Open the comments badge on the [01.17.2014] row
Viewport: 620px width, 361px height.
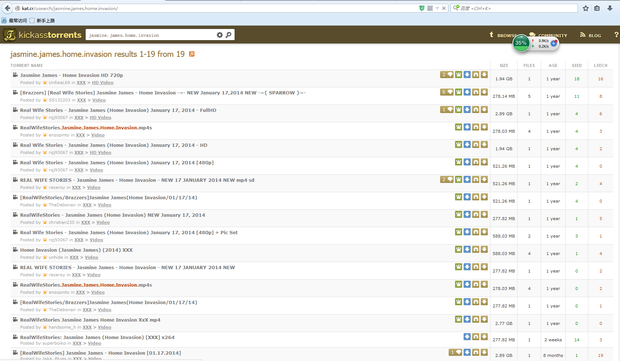click(x=455, y=352)
